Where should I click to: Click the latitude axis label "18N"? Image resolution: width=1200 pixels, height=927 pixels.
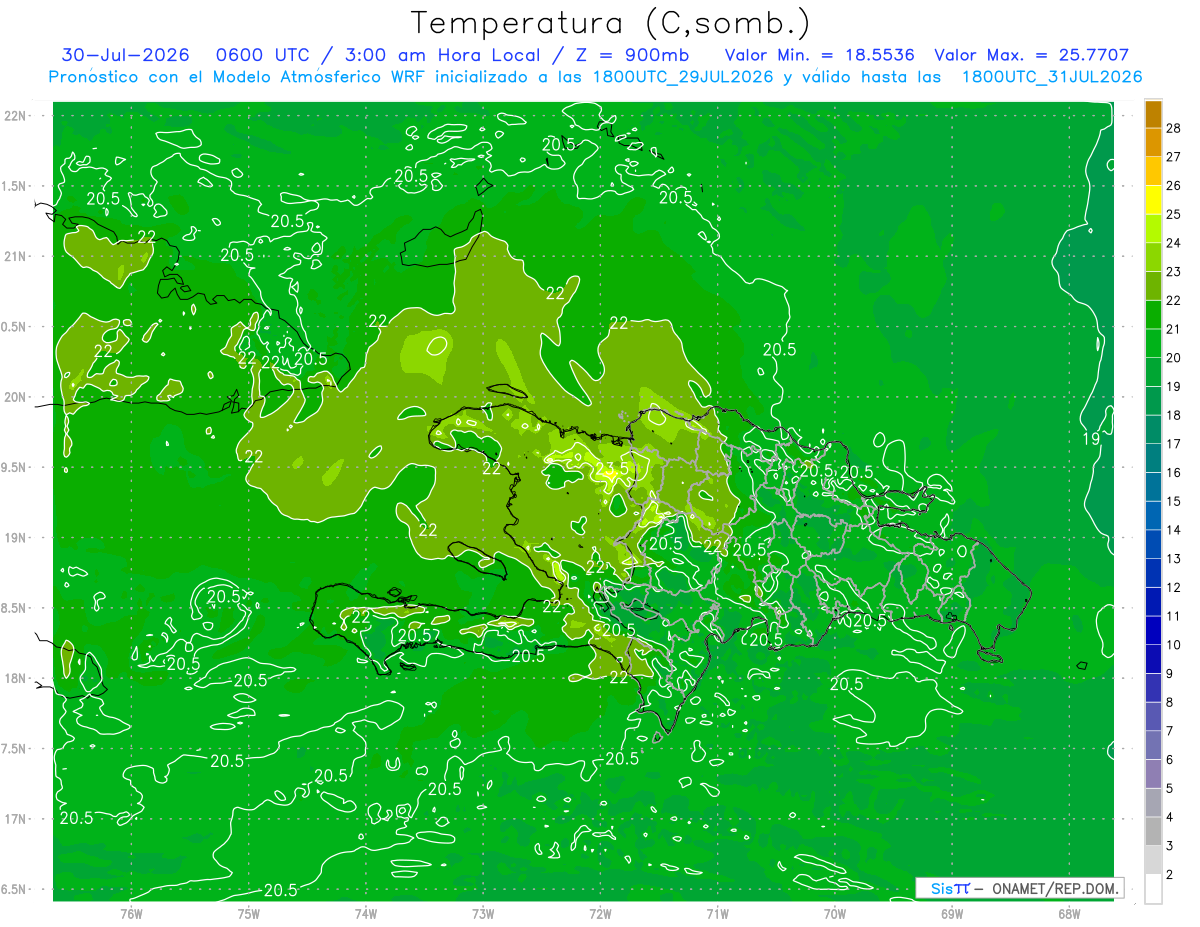click(x=15, y=679)
